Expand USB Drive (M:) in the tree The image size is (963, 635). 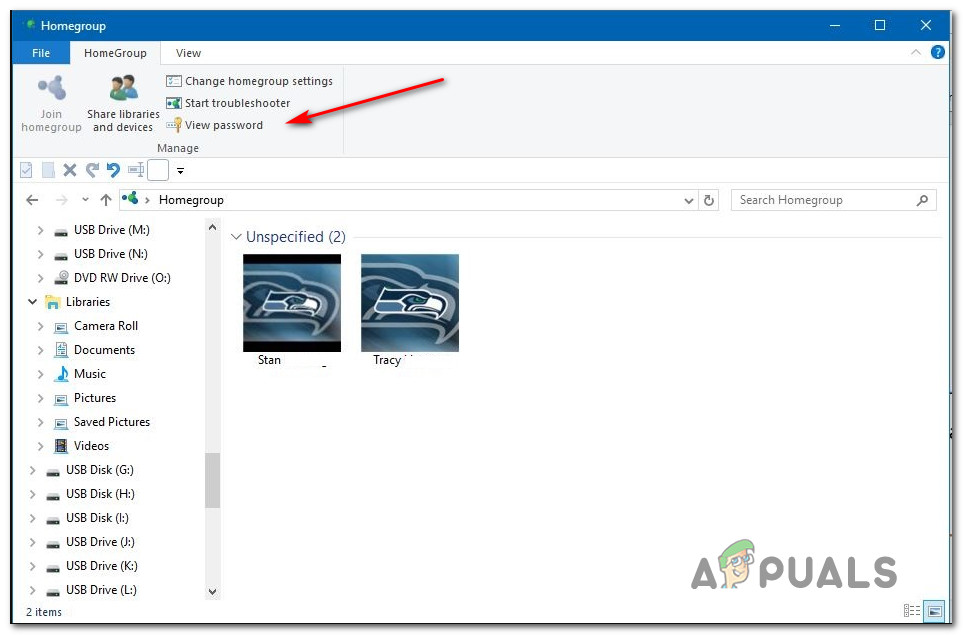(x=41, y=230)
